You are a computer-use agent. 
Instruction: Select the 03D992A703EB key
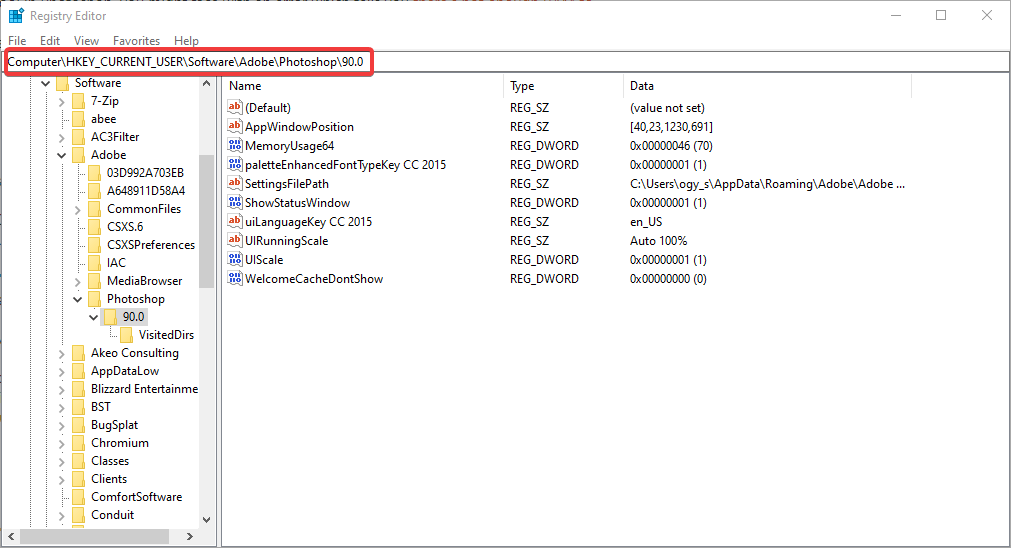pyautogui.click(x=145, y=173)
